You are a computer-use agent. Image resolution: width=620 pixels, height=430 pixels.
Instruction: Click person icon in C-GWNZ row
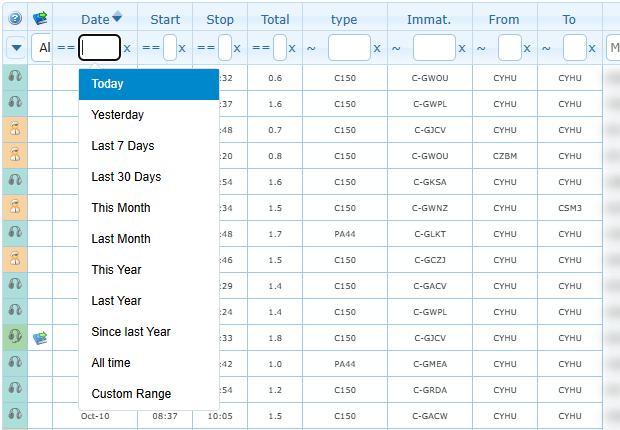pyautogui.click(x=15, y=206)
